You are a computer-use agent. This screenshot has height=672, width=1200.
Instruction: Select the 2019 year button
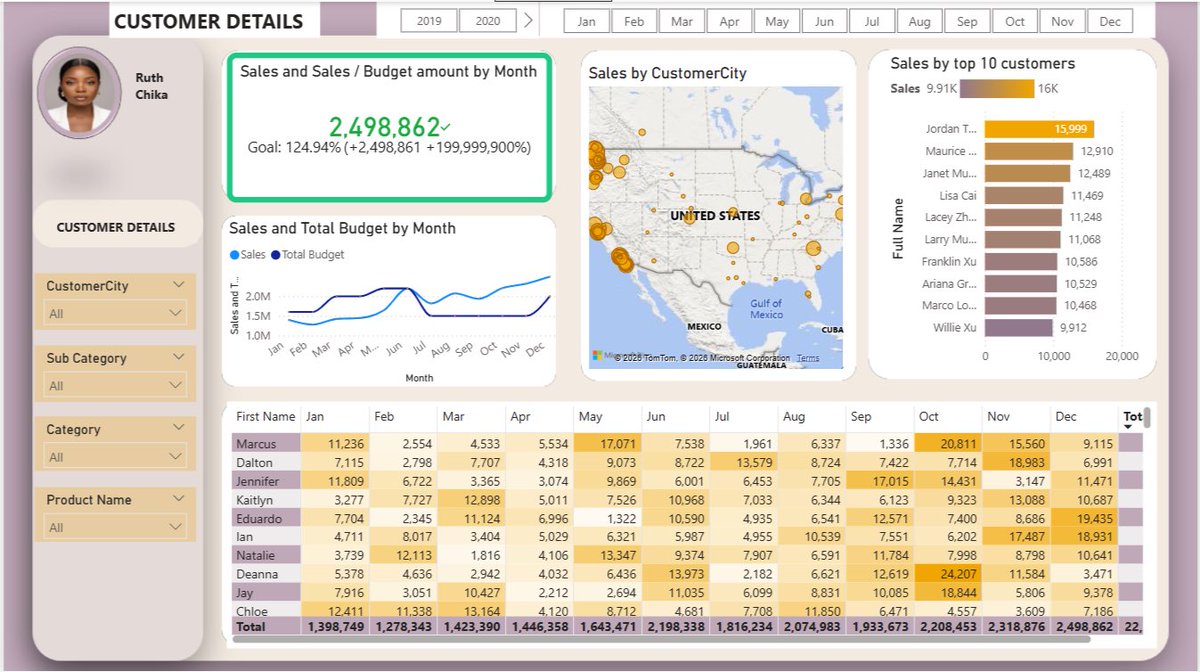pyautogui.click(x=427, y=19)
